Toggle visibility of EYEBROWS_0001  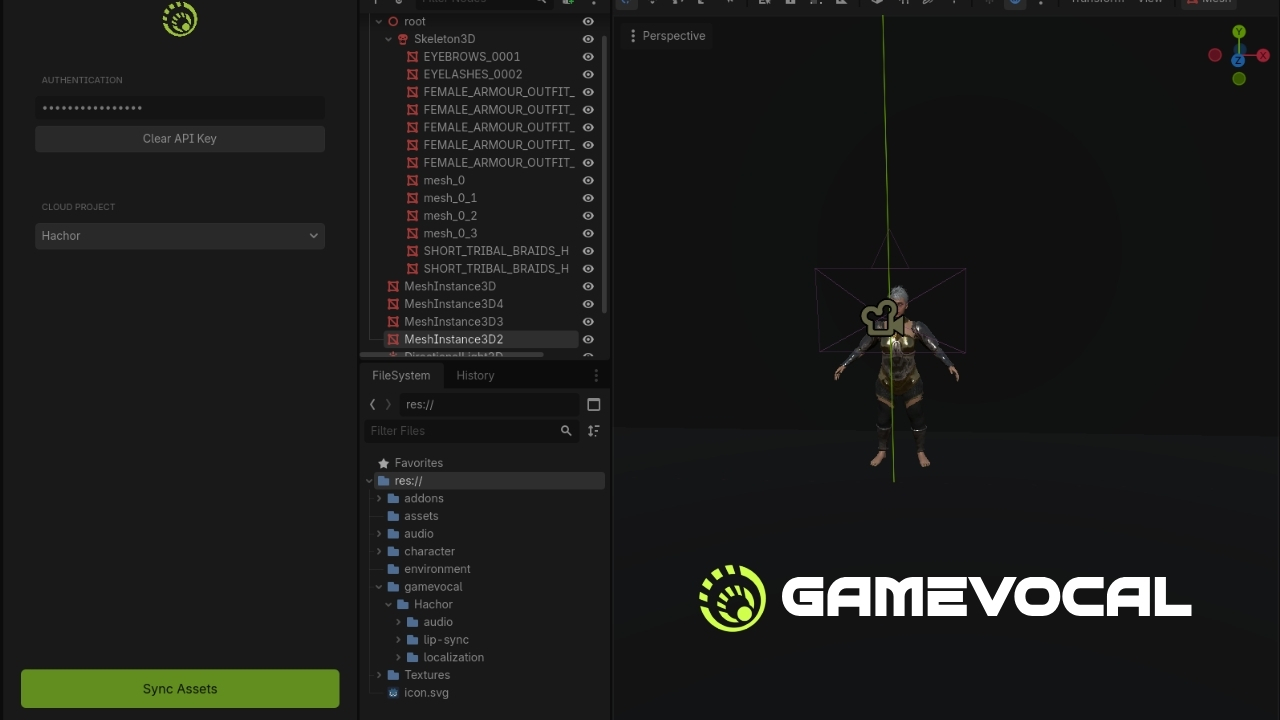point(588,57)
